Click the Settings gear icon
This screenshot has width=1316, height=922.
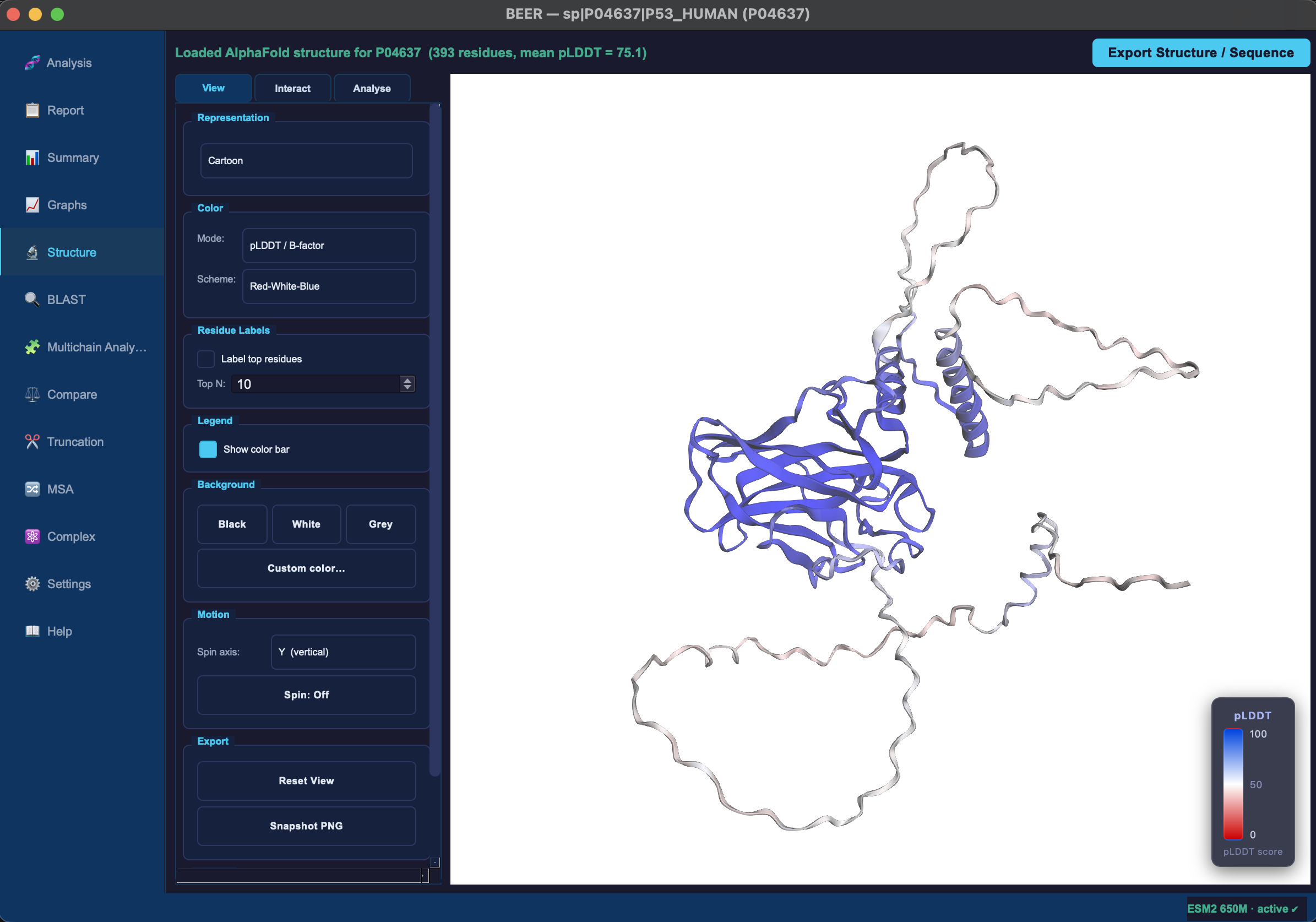pos(32,584)
